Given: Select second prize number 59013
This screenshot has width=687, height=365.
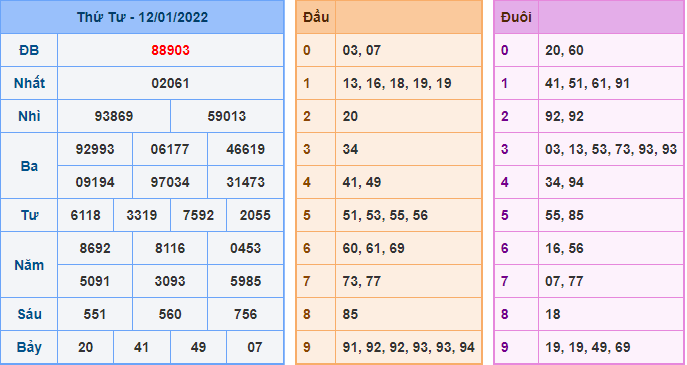Looking at the screenshot, I should point(227,116).
